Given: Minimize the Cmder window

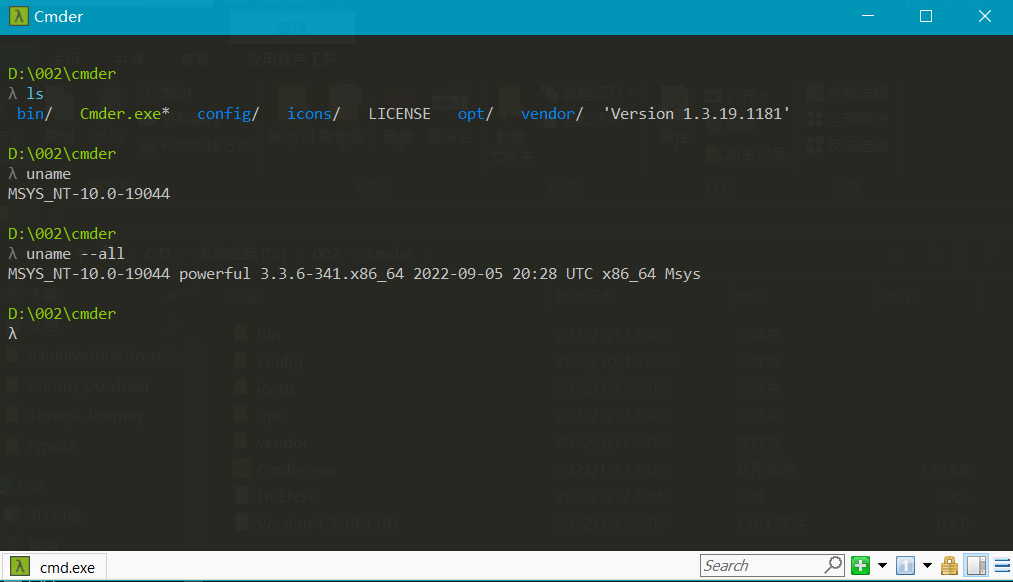Looking at the screenshot, I should [868, 16].
